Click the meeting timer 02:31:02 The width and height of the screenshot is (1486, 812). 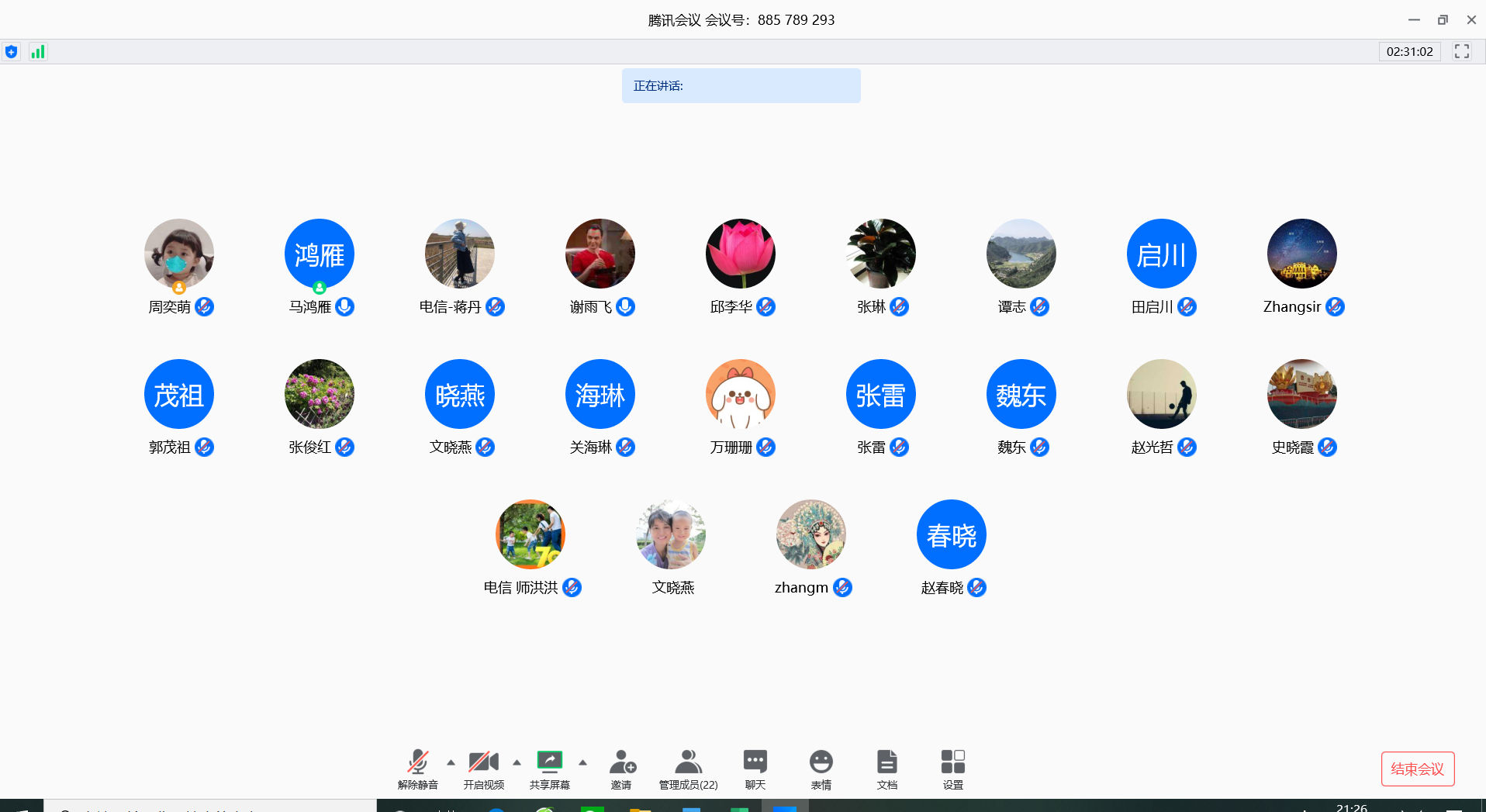(1409, 52)
